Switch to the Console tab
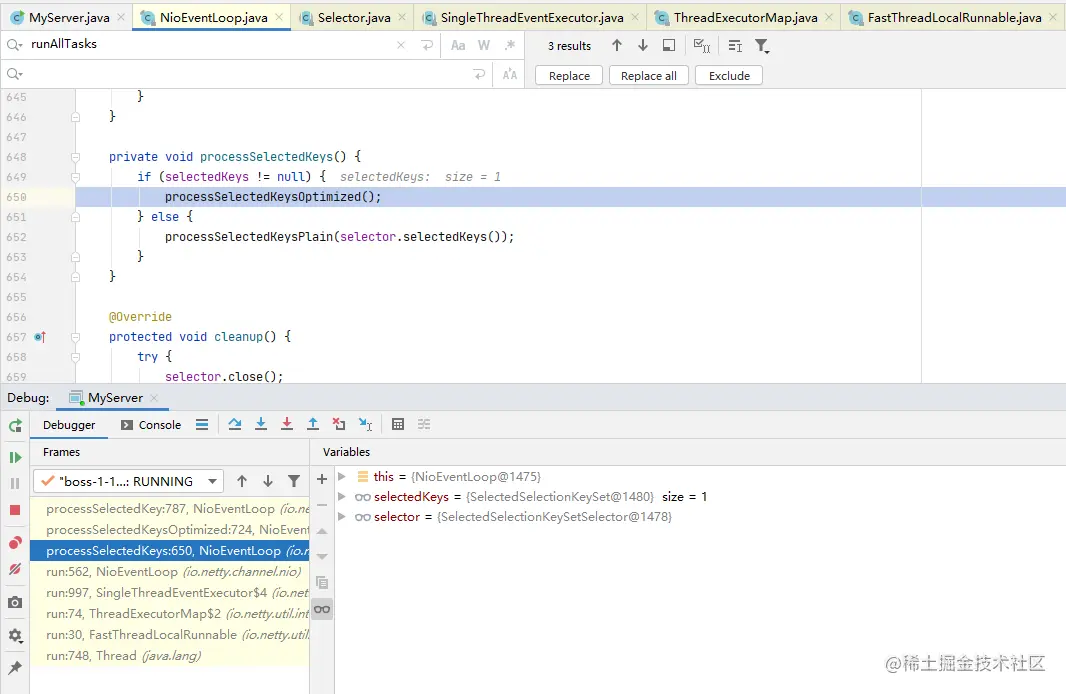Screen dimensions: 1066x694 [151, 425]
